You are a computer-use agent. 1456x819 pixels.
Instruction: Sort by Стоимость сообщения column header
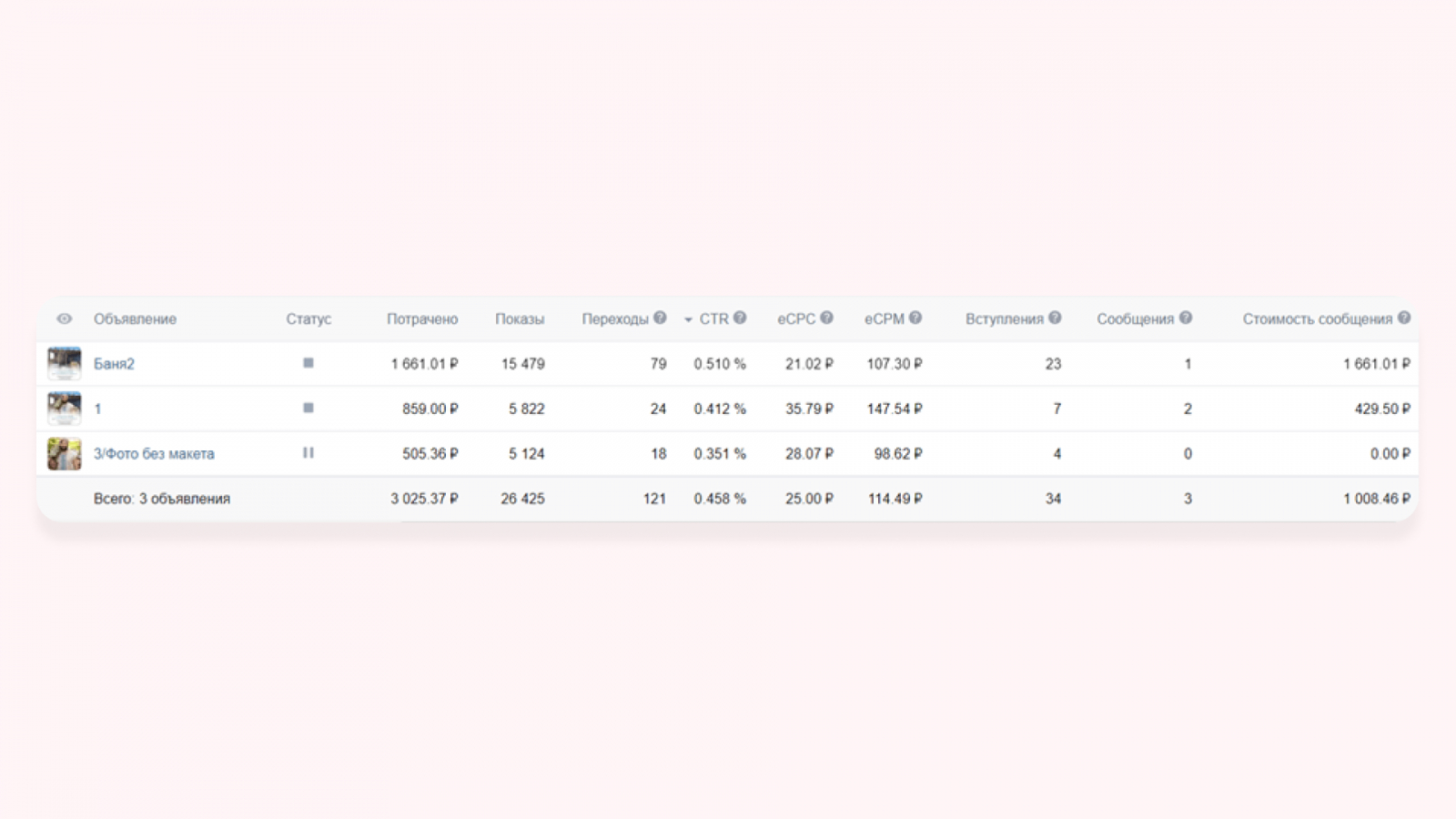point(1318,318)
